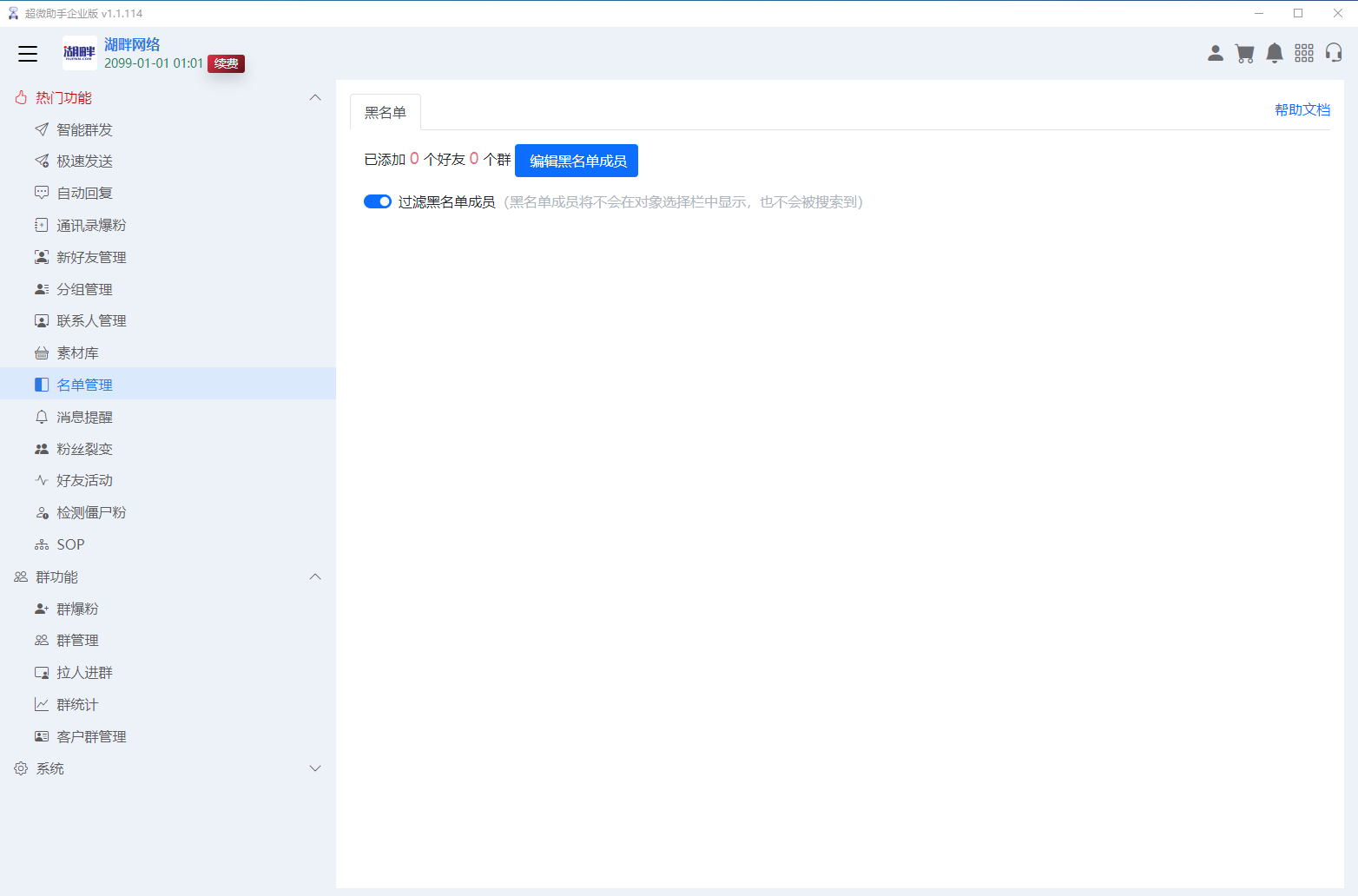Click the 编辑黑名单成员 button
The height and width of the screenshot is (896, 1358).
tap(576, 160)
